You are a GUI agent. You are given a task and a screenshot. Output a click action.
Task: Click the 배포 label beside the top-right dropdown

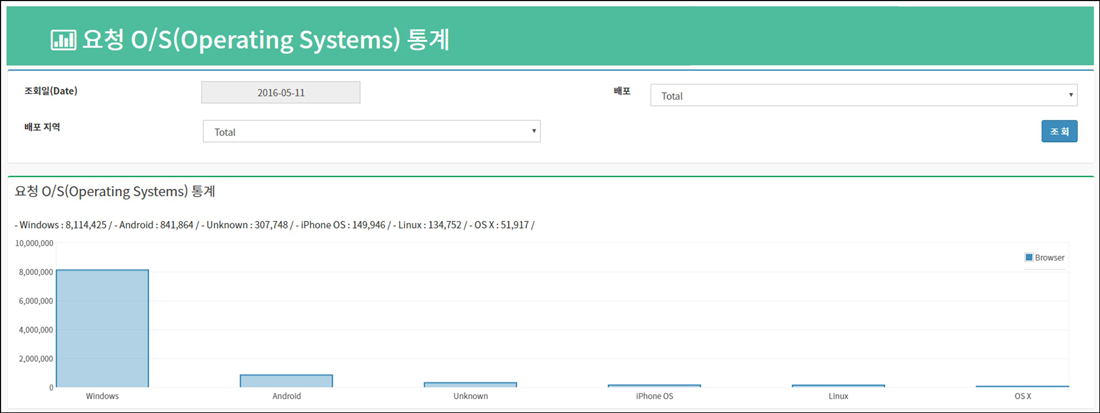pos(622,91)
